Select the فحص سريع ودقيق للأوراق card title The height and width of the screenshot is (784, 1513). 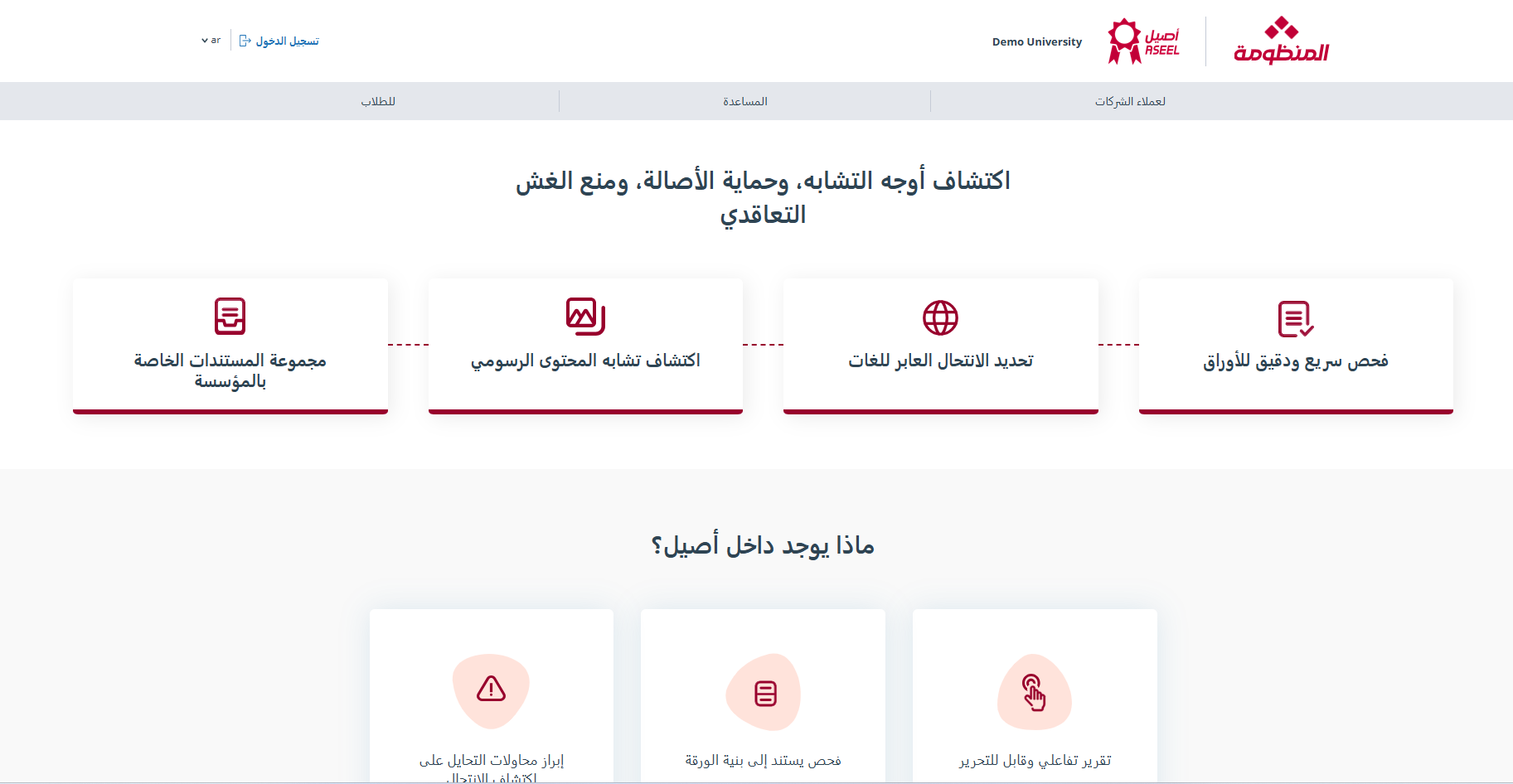[x=1296, y=361]
